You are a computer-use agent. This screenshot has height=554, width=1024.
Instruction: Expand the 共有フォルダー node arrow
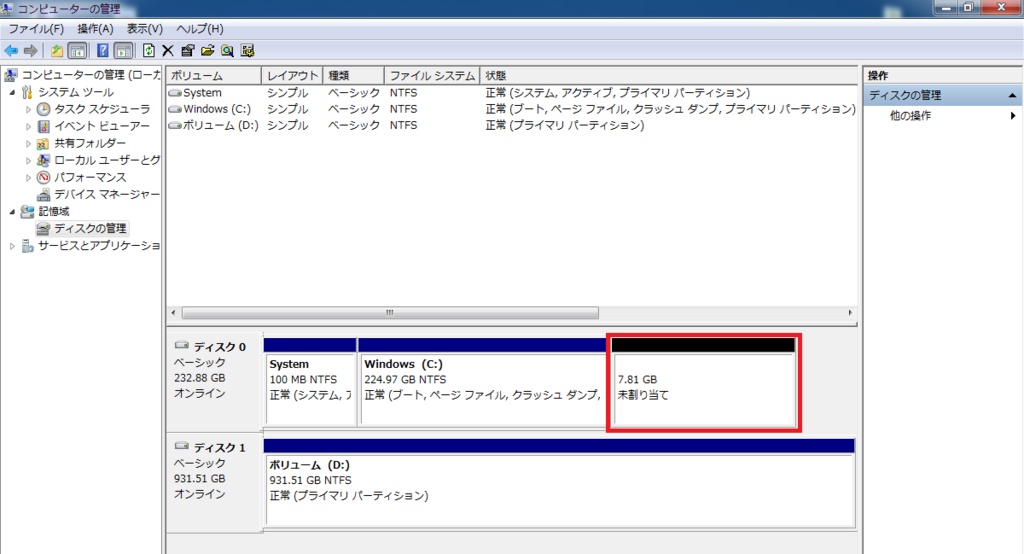tap(28, 144)
